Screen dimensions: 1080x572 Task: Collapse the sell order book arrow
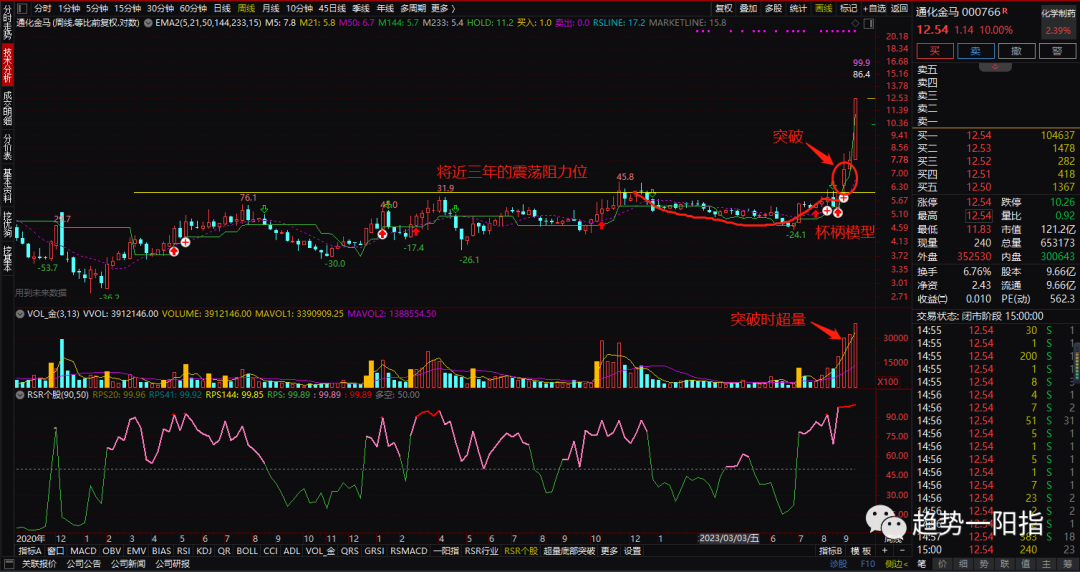995,67
